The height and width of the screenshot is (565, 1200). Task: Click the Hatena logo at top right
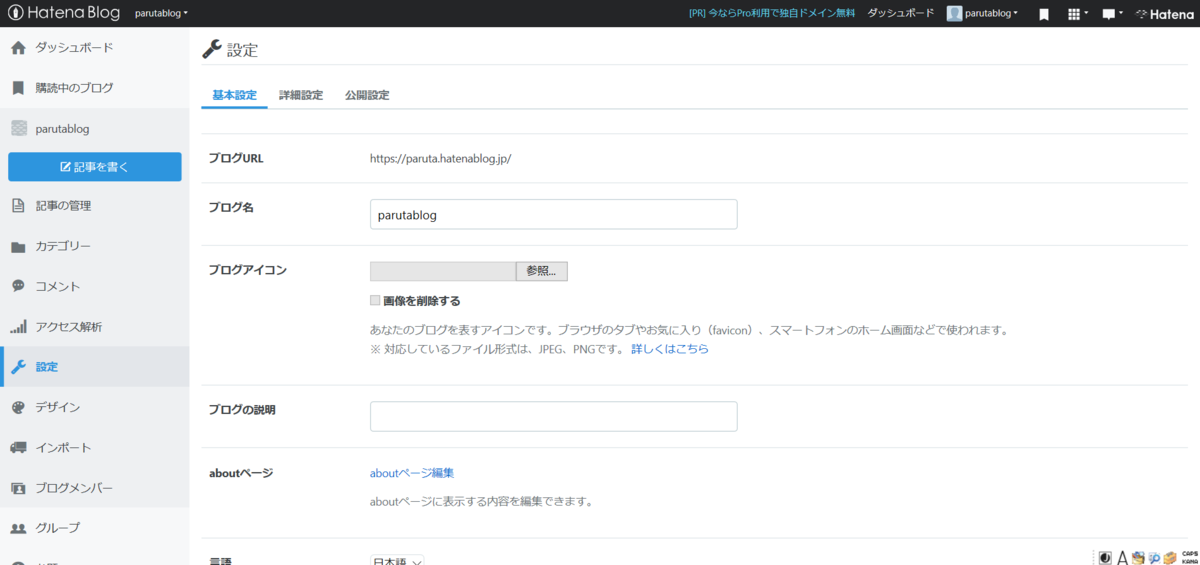tap(1164, 14)
